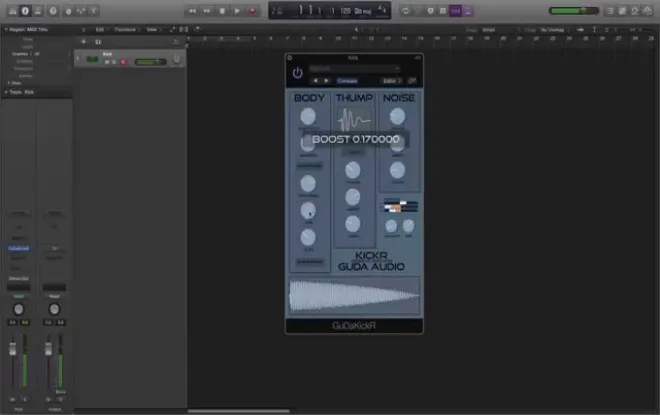
Task: Show Smart Controls from the control bar
Action: pos(68,11)
